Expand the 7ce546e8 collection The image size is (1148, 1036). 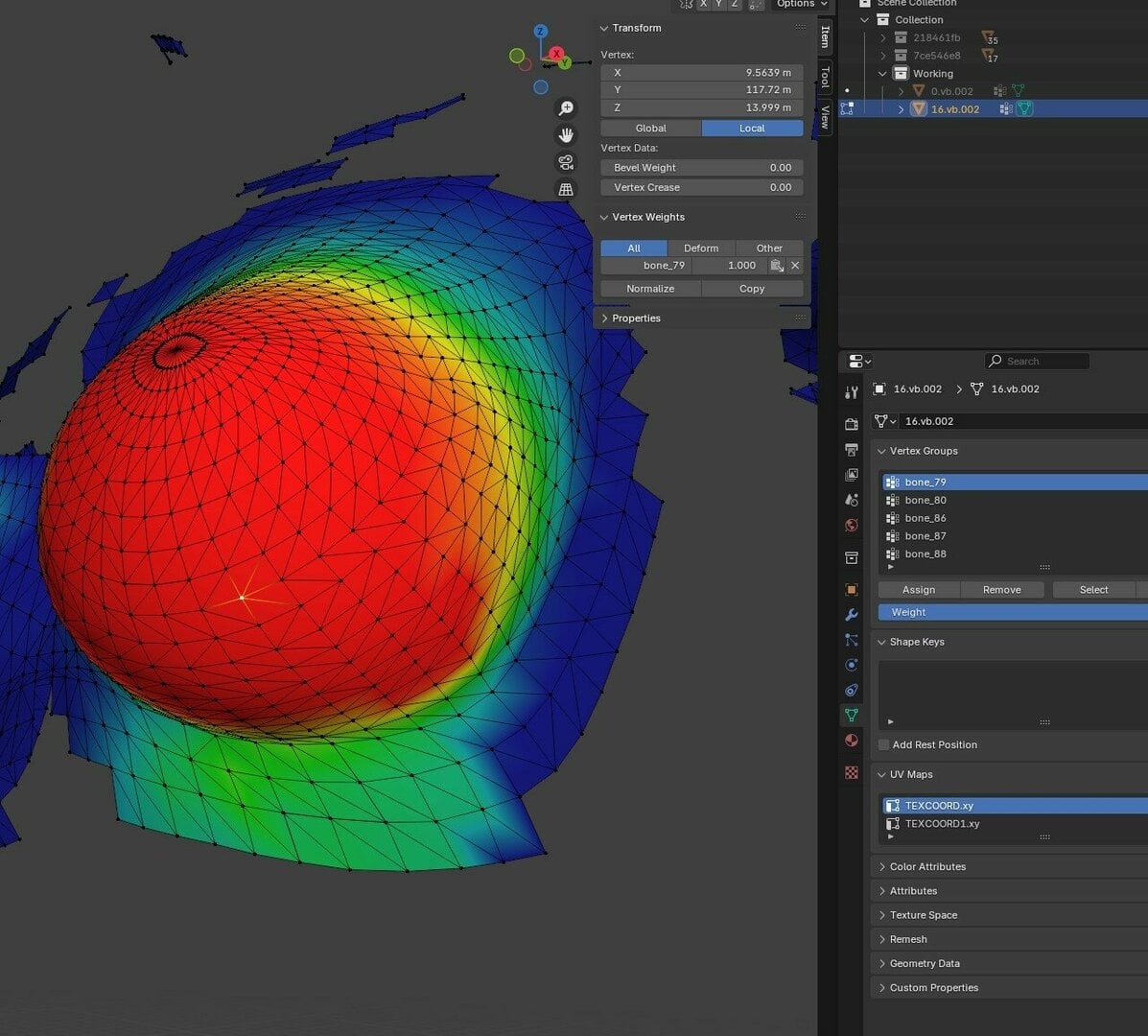[883, 56]
